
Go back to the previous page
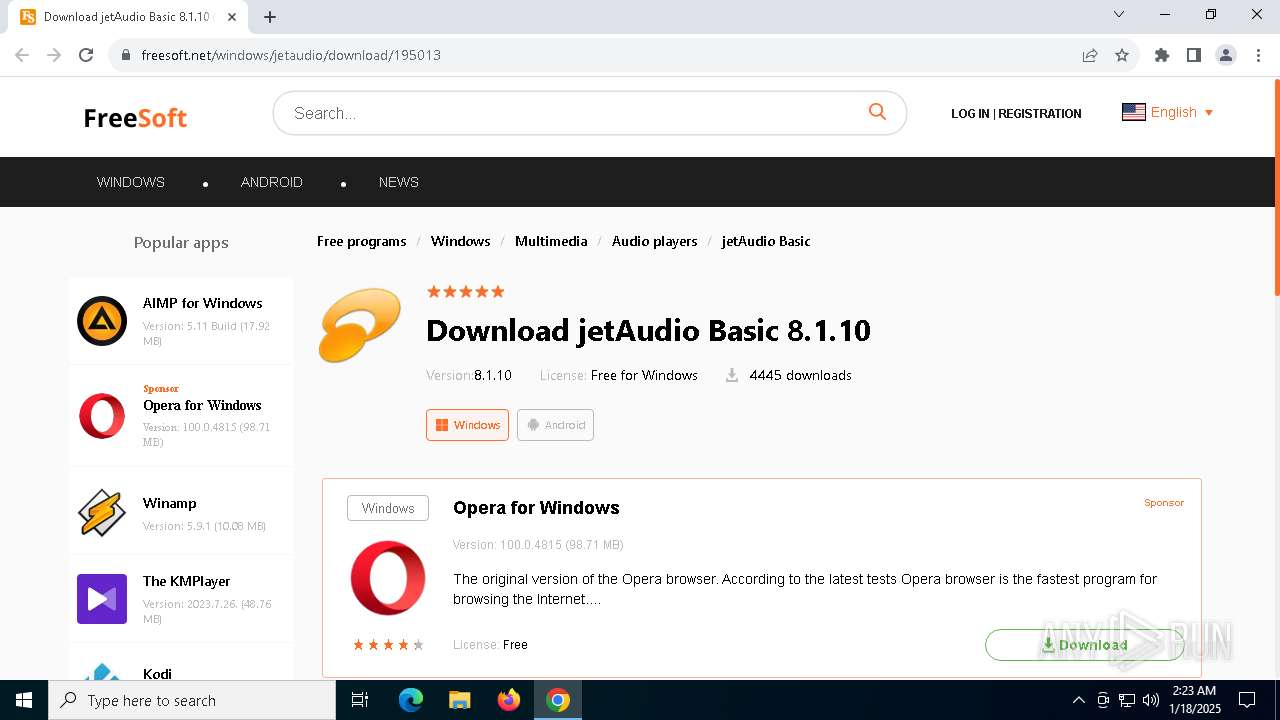[22, 55]
